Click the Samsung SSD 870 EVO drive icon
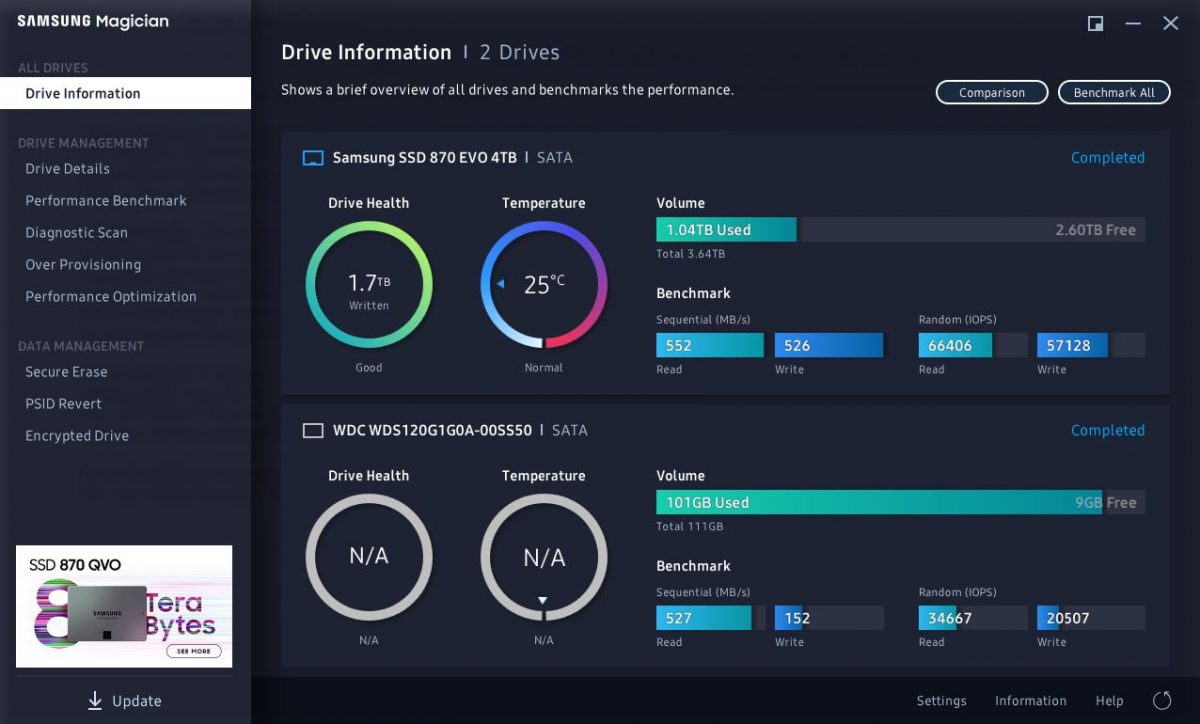 point(313,158)
